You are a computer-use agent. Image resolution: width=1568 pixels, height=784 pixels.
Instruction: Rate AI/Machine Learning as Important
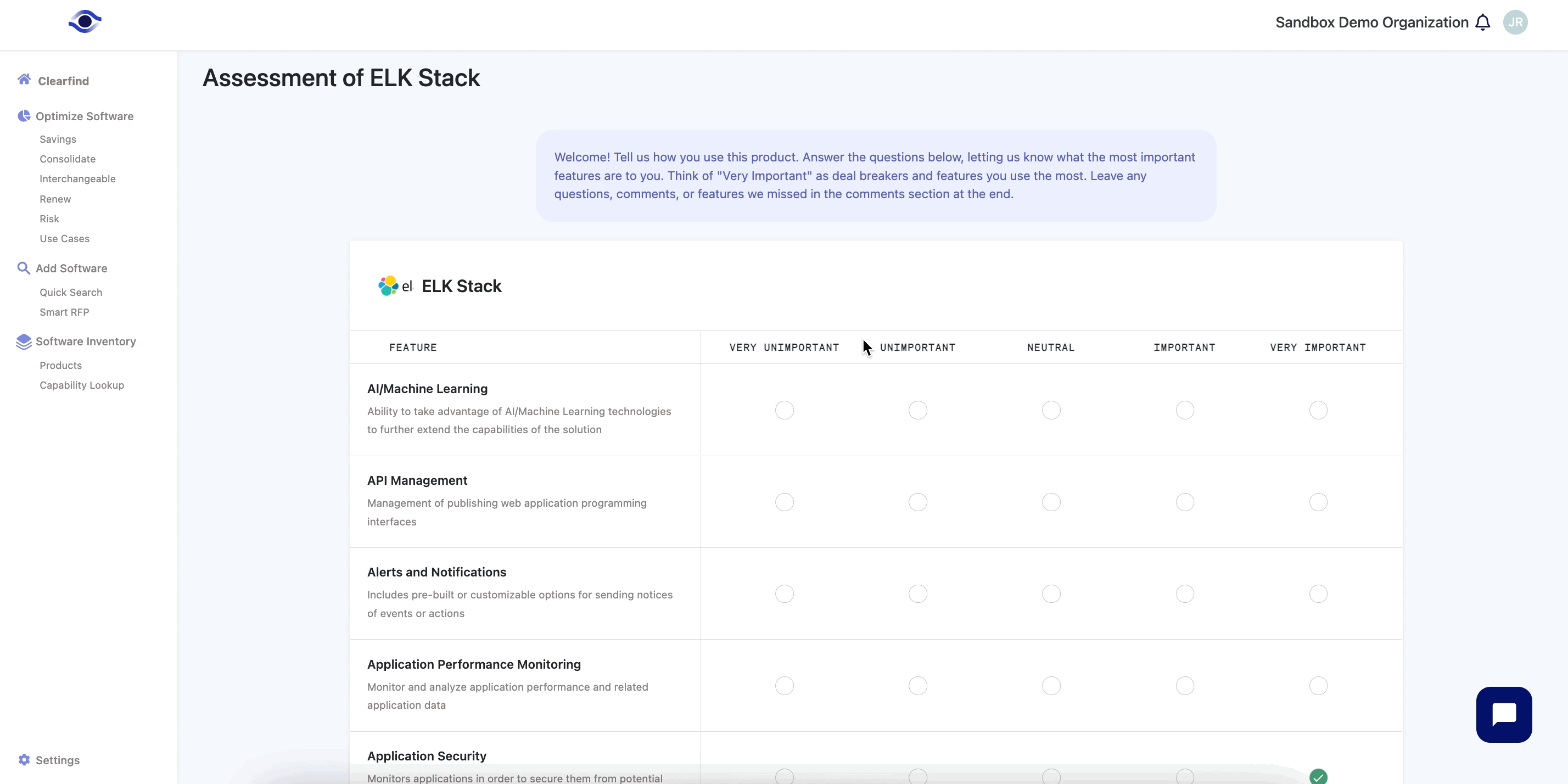coord(1185,410)
